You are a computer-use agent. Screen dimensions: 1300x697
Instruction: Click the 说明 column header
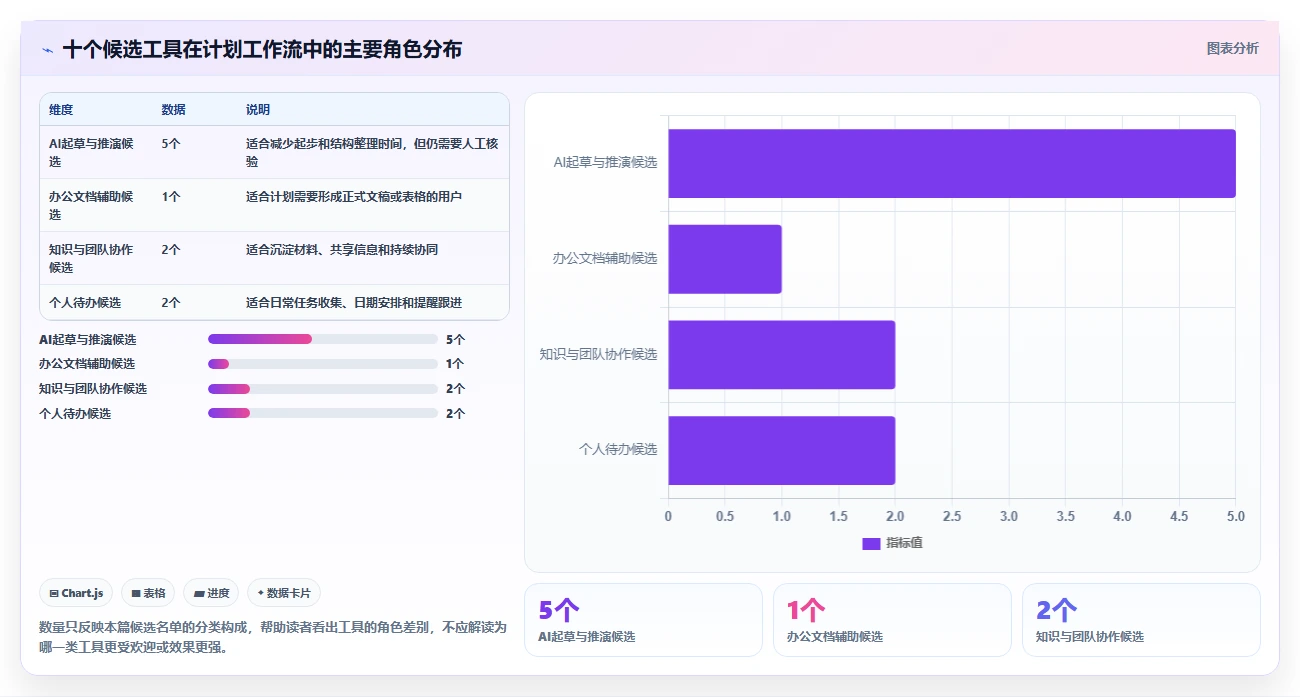click(258, 110)
